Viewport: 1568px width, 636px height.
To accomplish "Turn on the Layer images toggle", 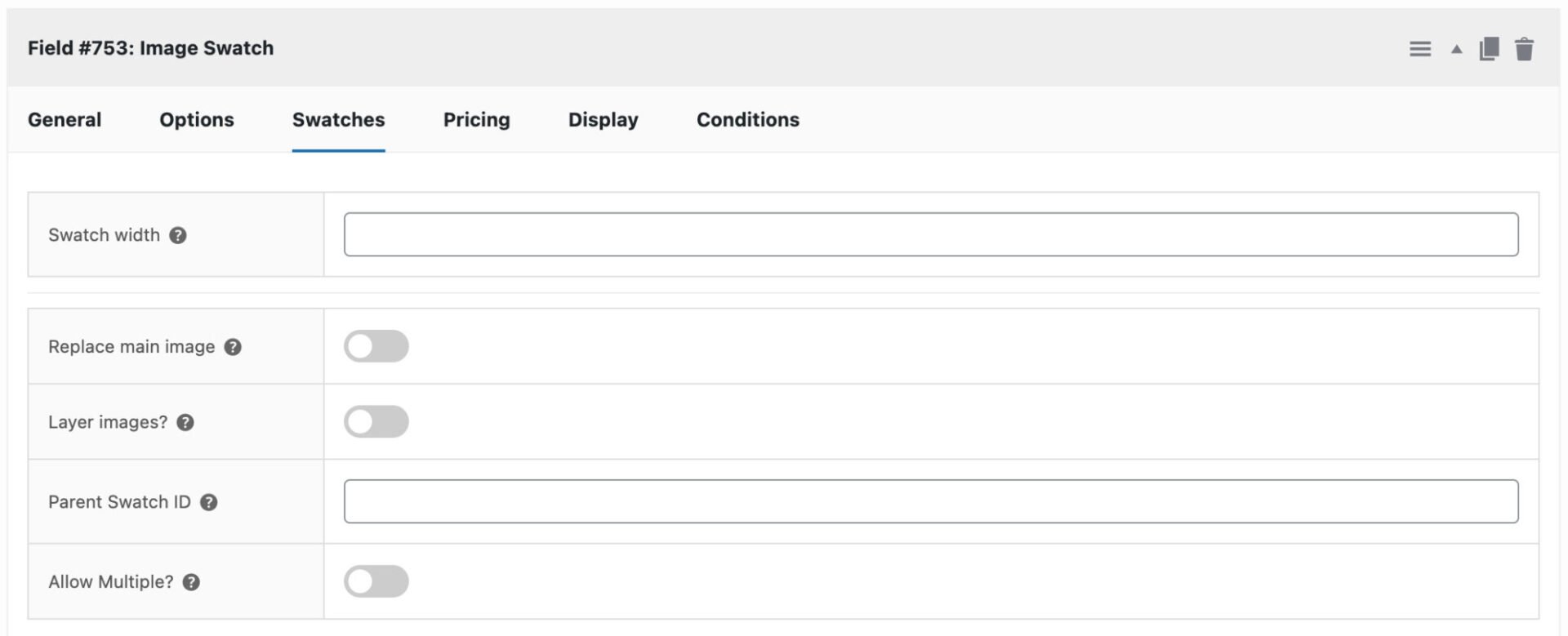I will pyautogui.click(x=376, y=422).
